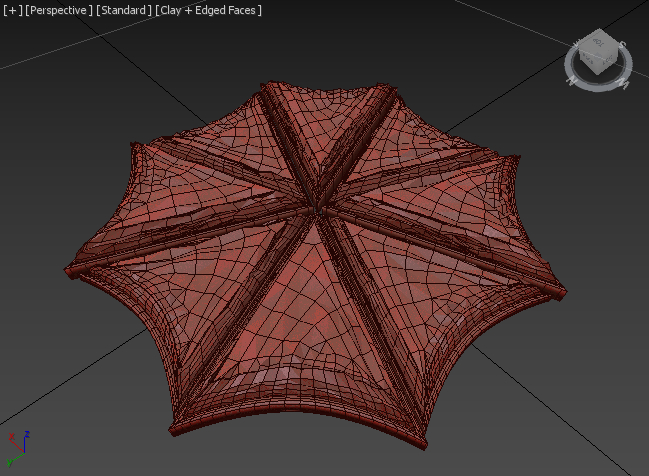Click the right-most rib tip of umbrella
The width and height of the screenshot is (649, 476).
click(x=561, y=295)
